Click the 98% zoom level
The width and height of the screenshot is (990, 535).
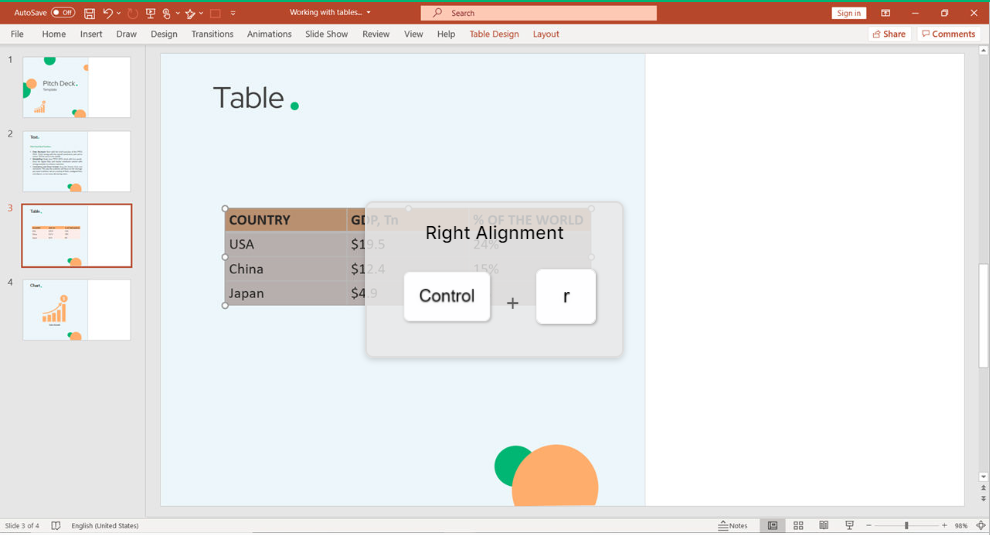(x=961, y=526)
